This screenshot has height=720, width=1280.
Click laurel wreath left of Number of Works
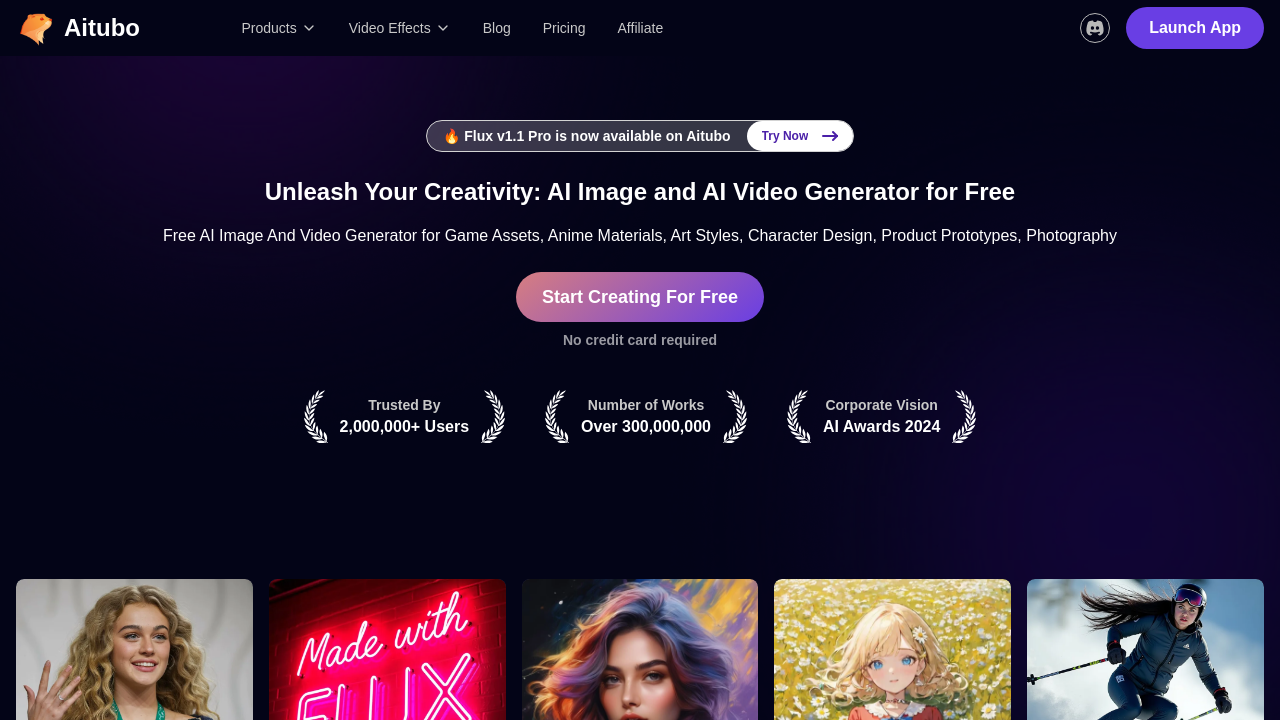coord(557,416)
